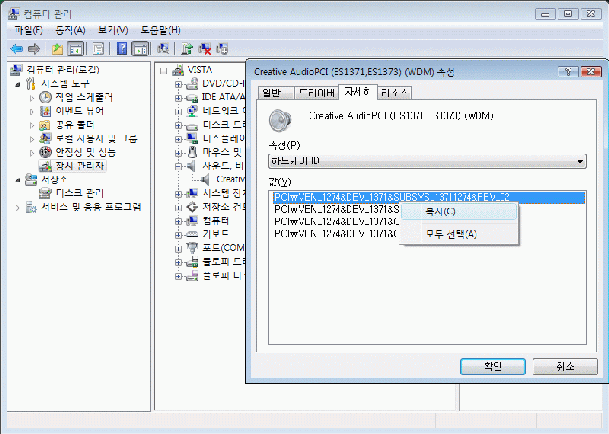
Task: Select Computer Management (Local) root node
Action: tap(63, 70)
